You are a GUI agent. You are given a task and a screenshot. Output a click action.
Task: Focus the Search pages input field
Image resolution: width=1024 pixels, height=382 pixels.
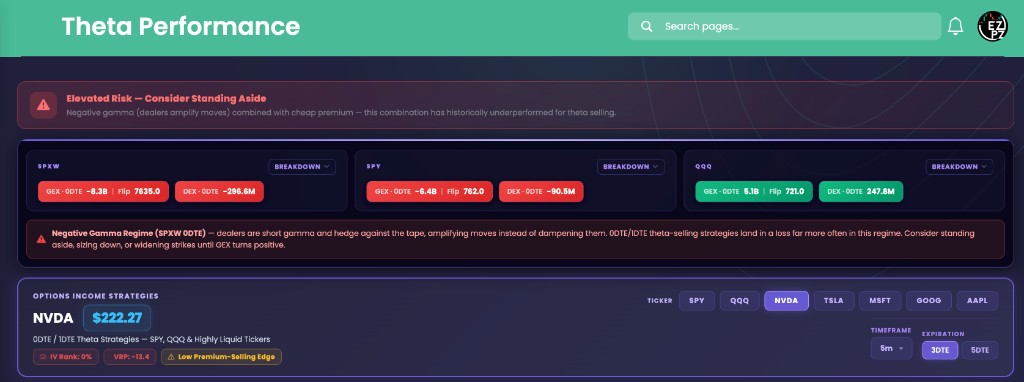pos(784,27)
